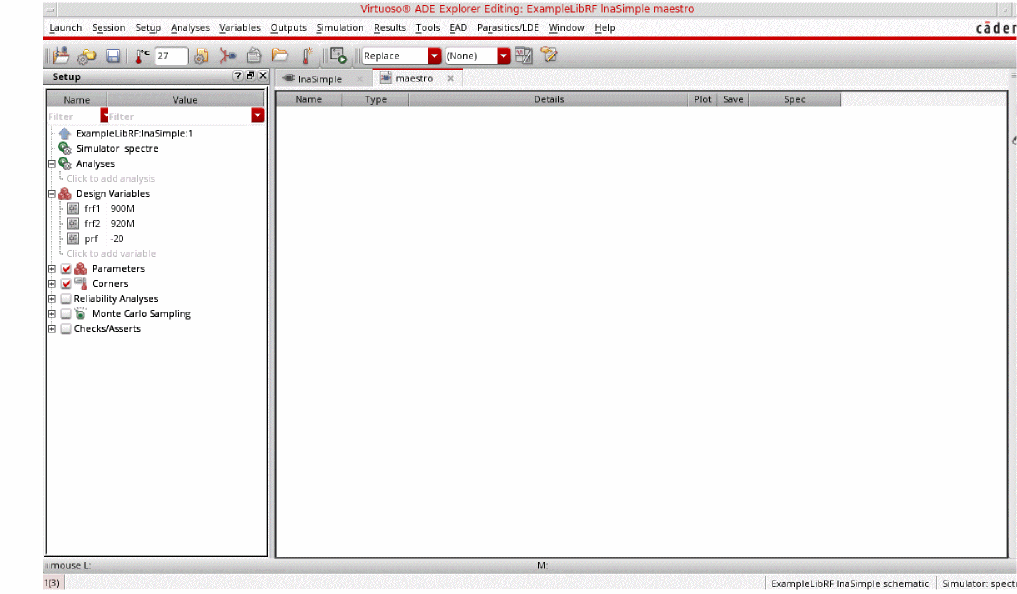Disable the Corners checkbox

[x=66, y=284]
